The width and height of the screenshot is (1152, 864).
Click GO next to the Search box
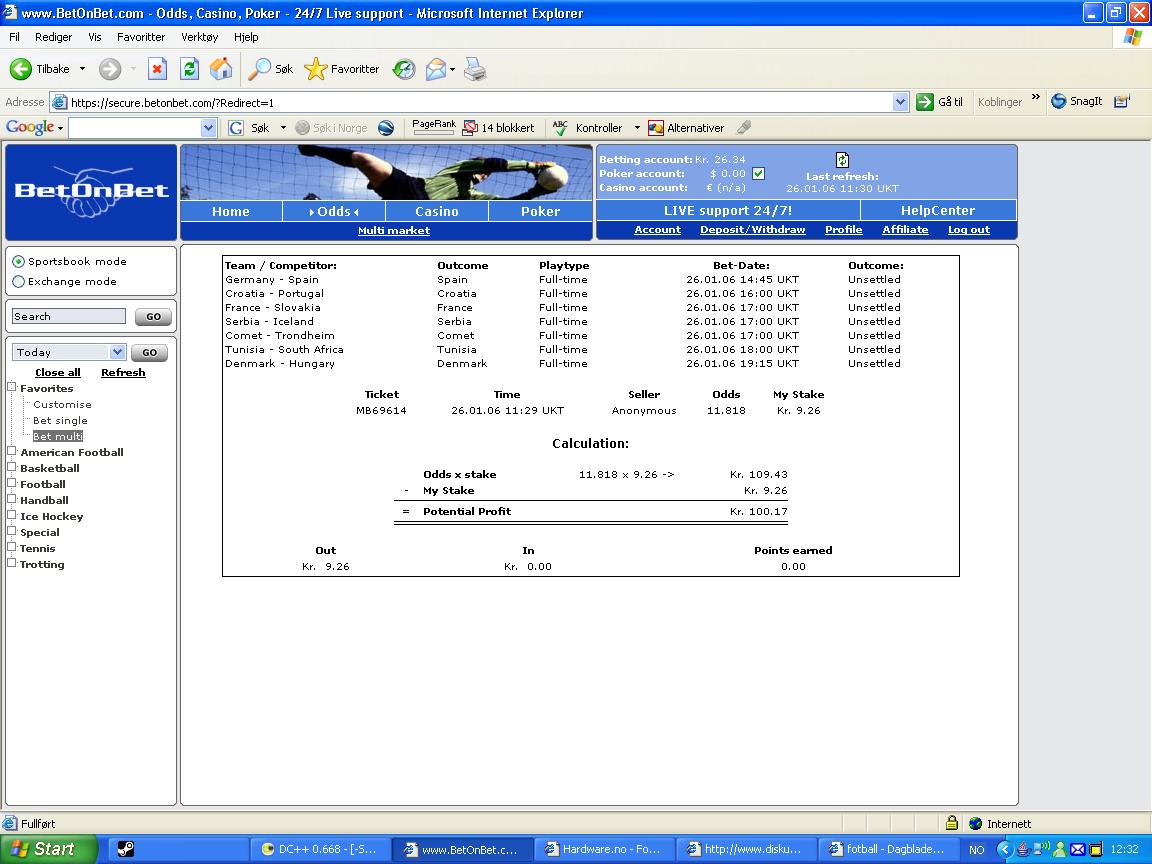coord(154,317)
